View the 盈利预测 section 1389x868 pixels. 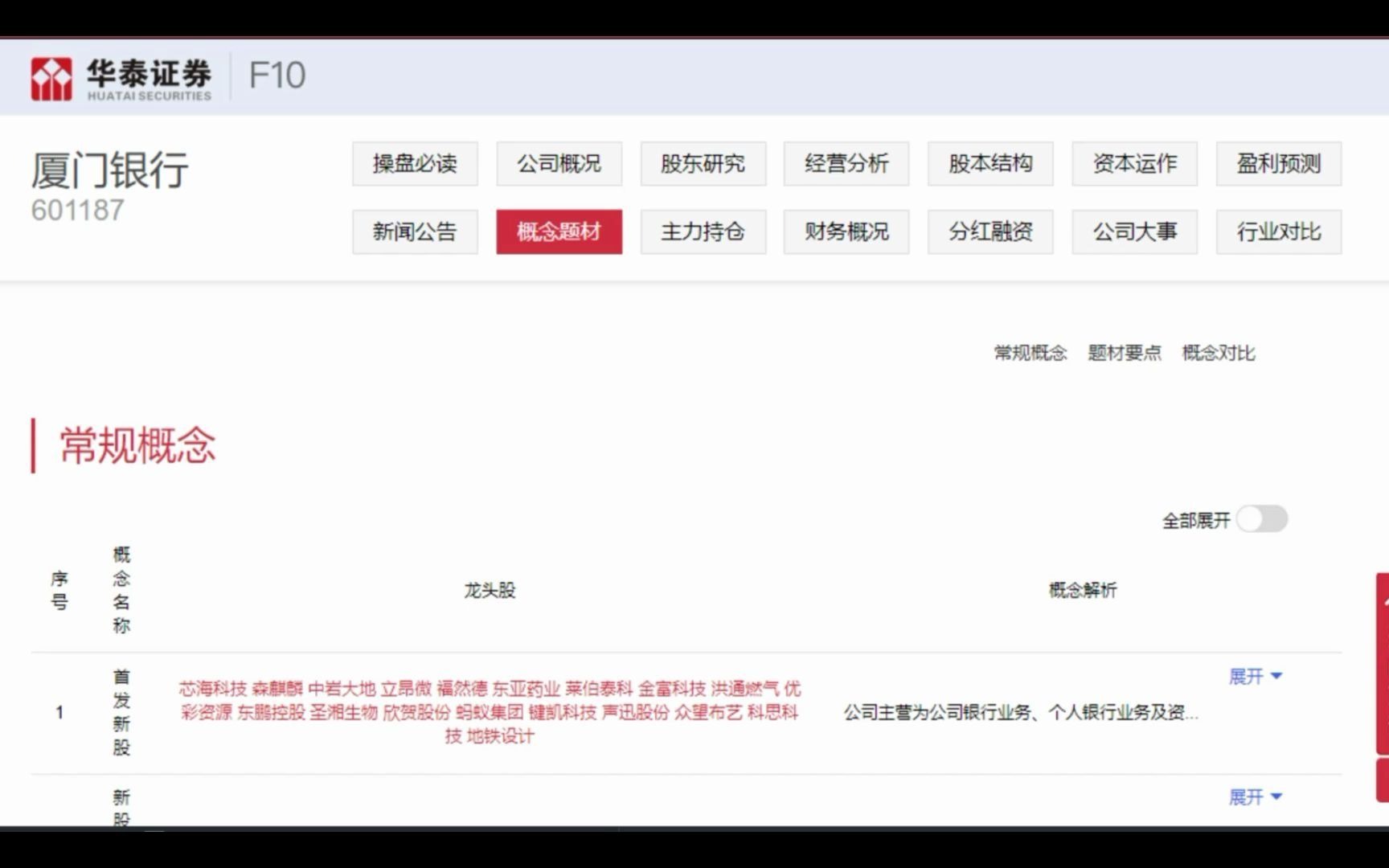(1278, 164)
